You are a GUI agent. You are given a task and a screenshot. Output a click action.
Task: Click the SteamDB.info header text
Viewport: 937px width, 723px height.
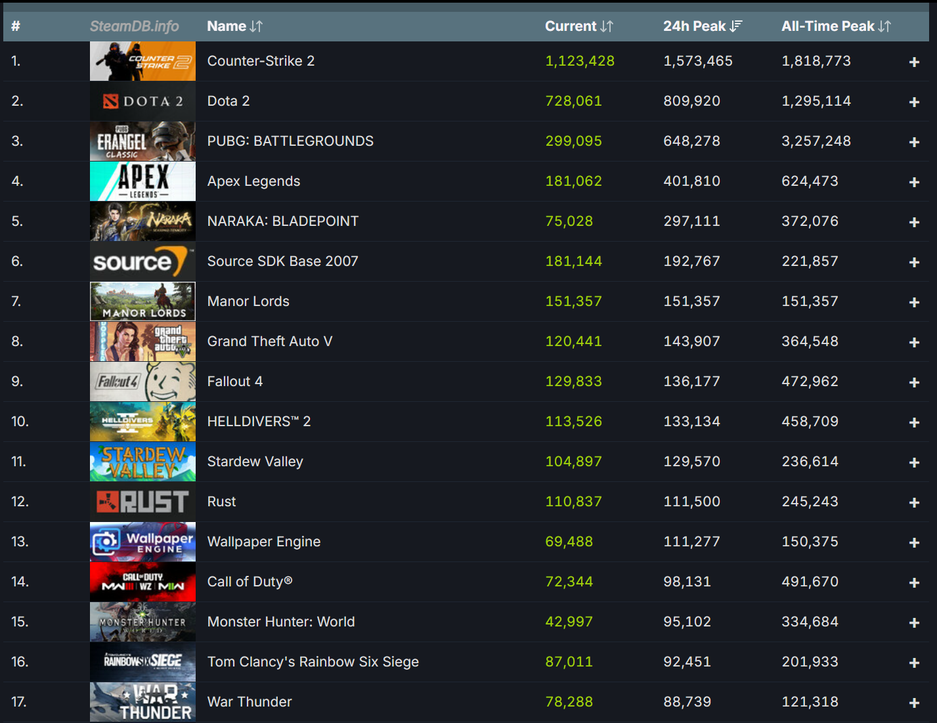pos(134,26)
